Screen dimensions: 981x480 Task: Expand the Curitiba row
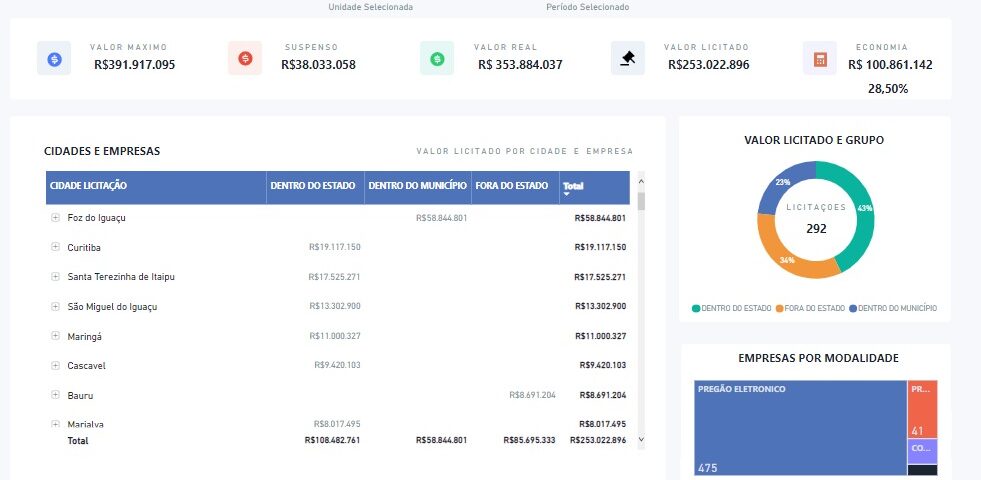[x=55, y=247]
